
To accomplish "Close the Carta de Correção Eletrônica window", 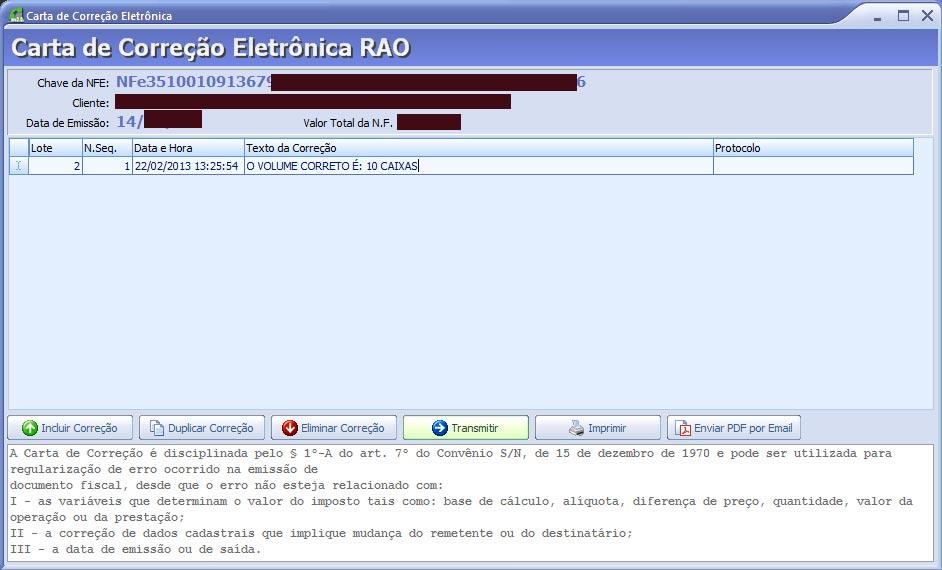I will click(x=927, y=16).
